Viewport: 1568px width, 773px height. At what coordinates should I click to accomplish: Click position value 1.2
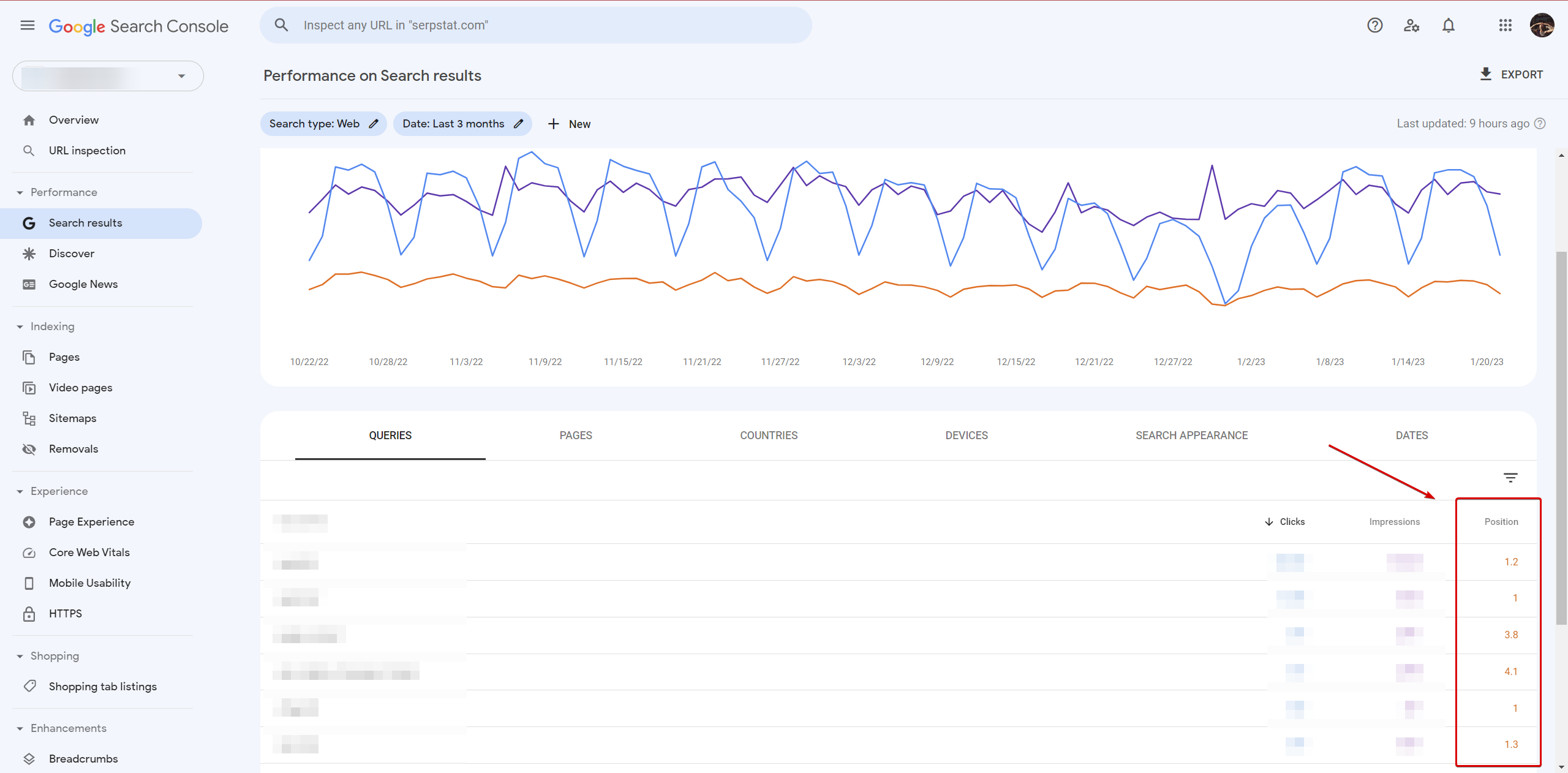1511,562
